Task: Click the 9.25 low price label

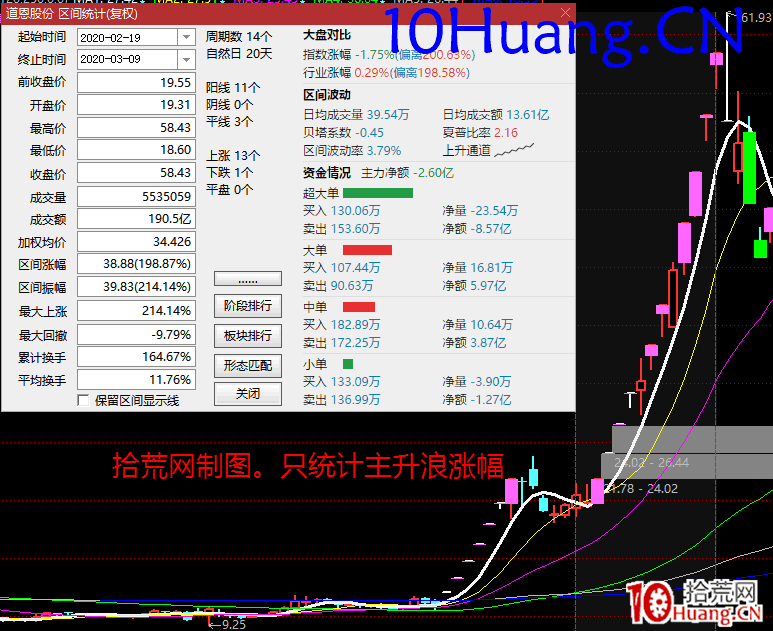Action: pyautogui.click(x=232, y=625)
